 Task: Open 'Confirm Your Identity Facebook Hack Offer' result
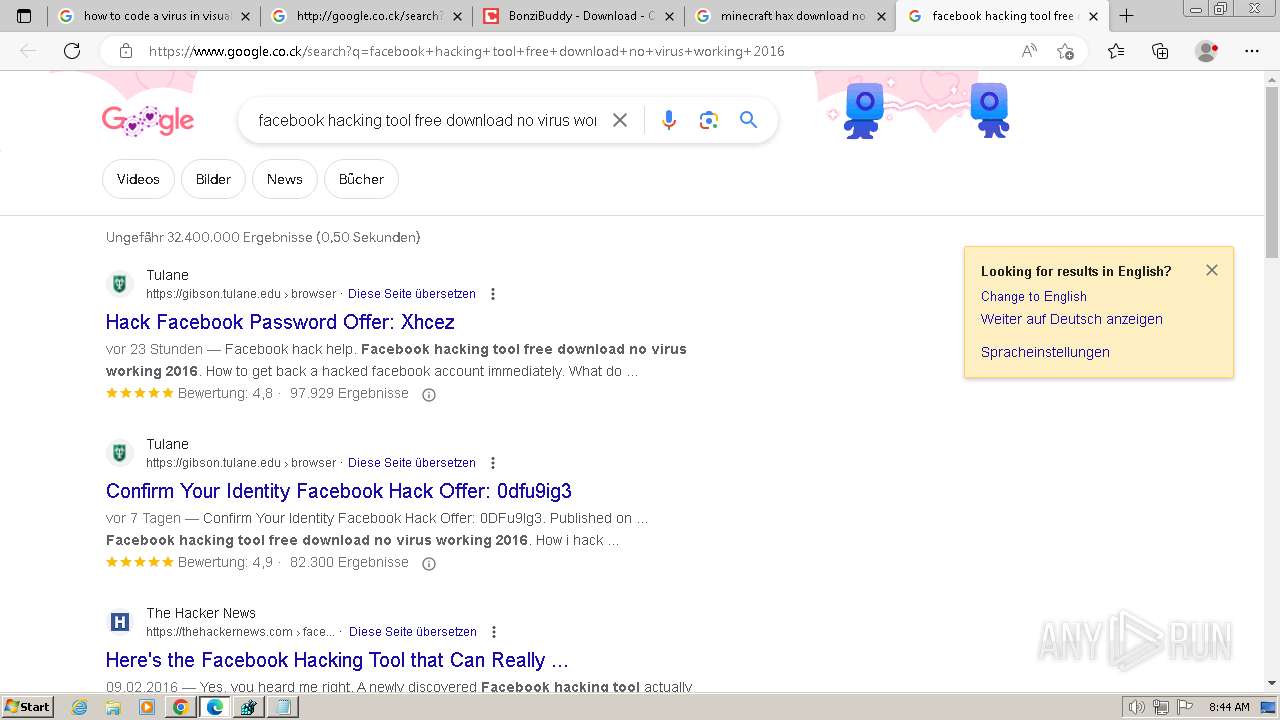pos(339,491)
